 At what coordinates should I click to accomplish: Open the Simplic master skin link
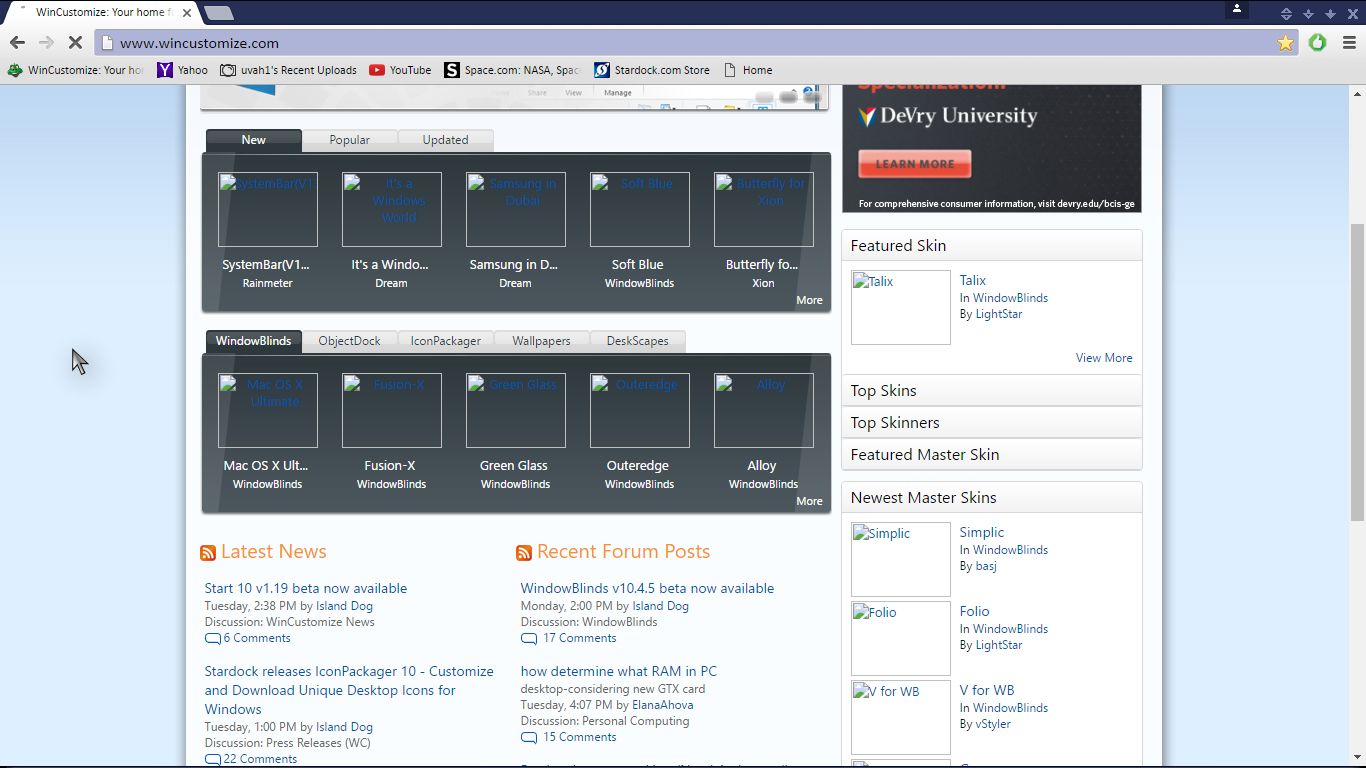click(982, 533)
